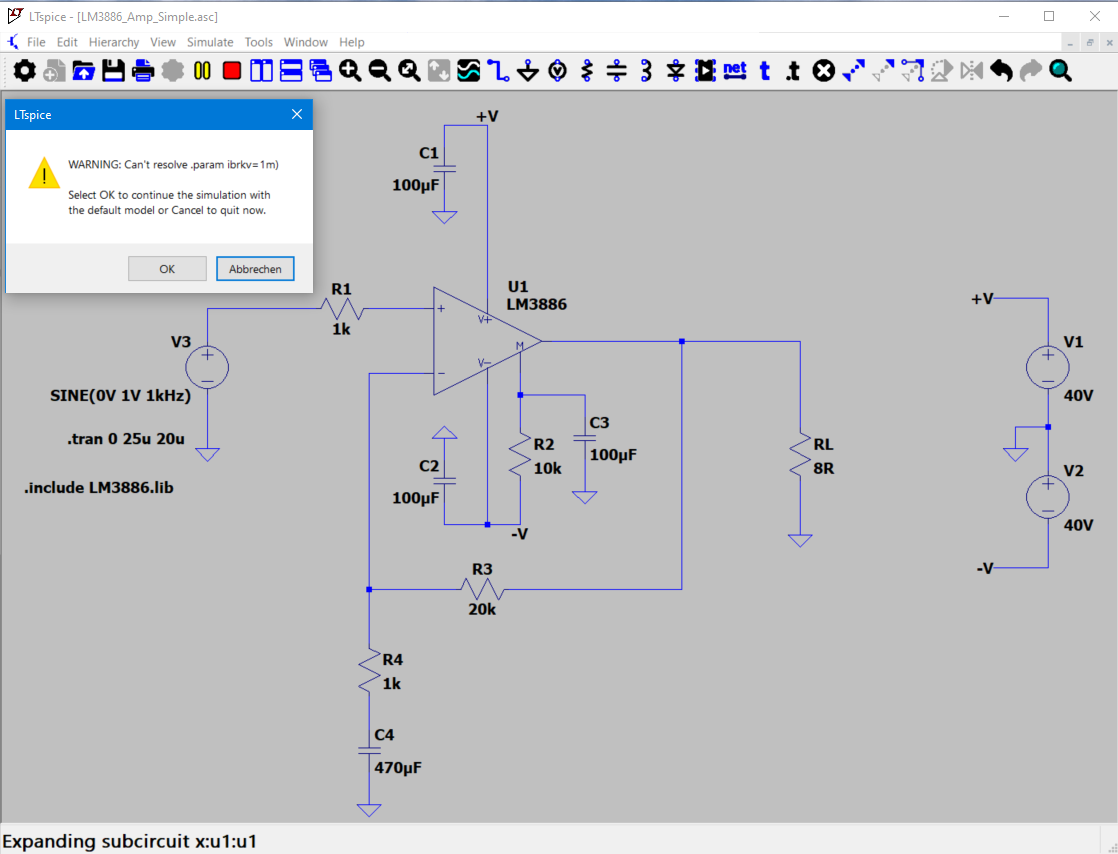Place a capacitor tool
The image size is (1118, 854).
617,71
